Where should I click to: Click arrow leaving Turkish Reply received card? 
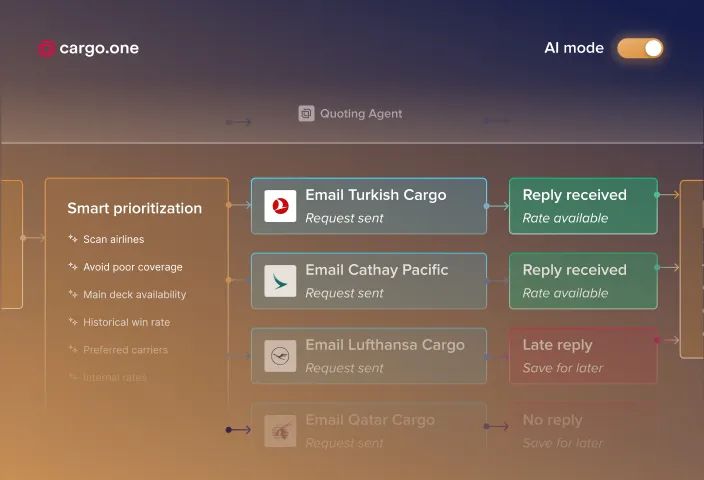pyautogui.click(x=668, y=194)
